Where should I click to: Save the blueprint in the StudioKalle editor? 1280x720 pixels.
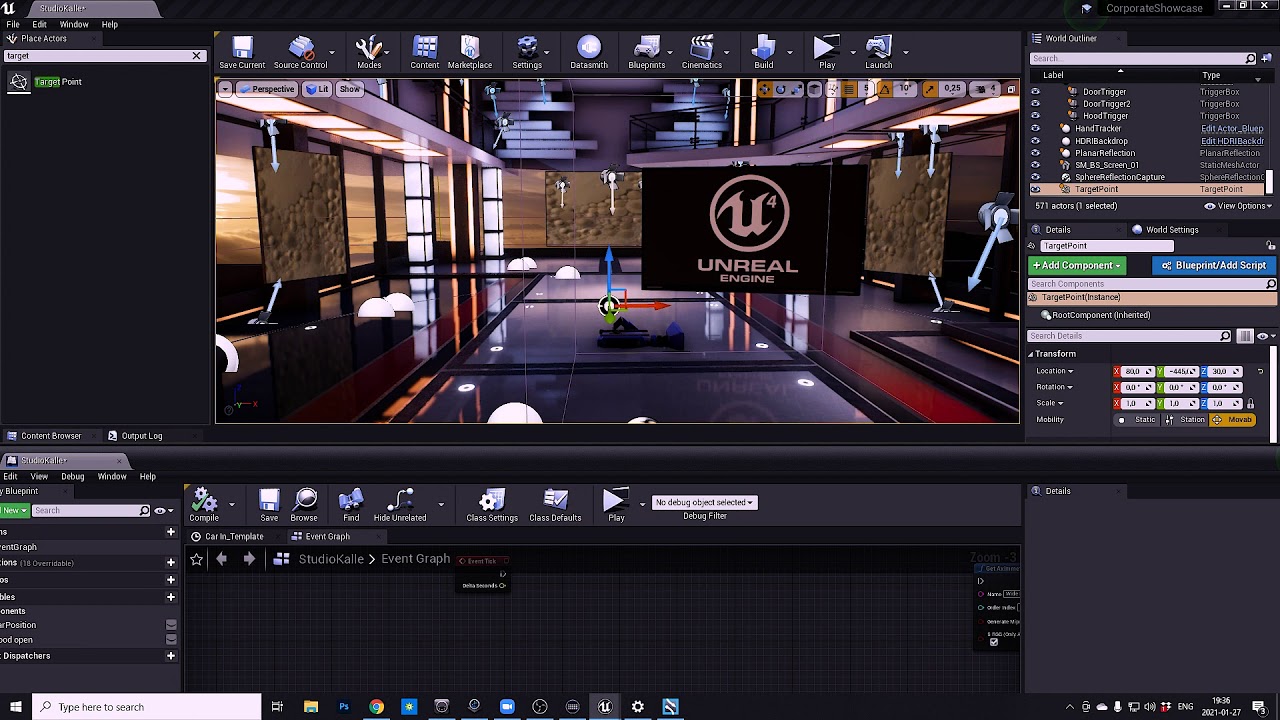coord(269,505)
